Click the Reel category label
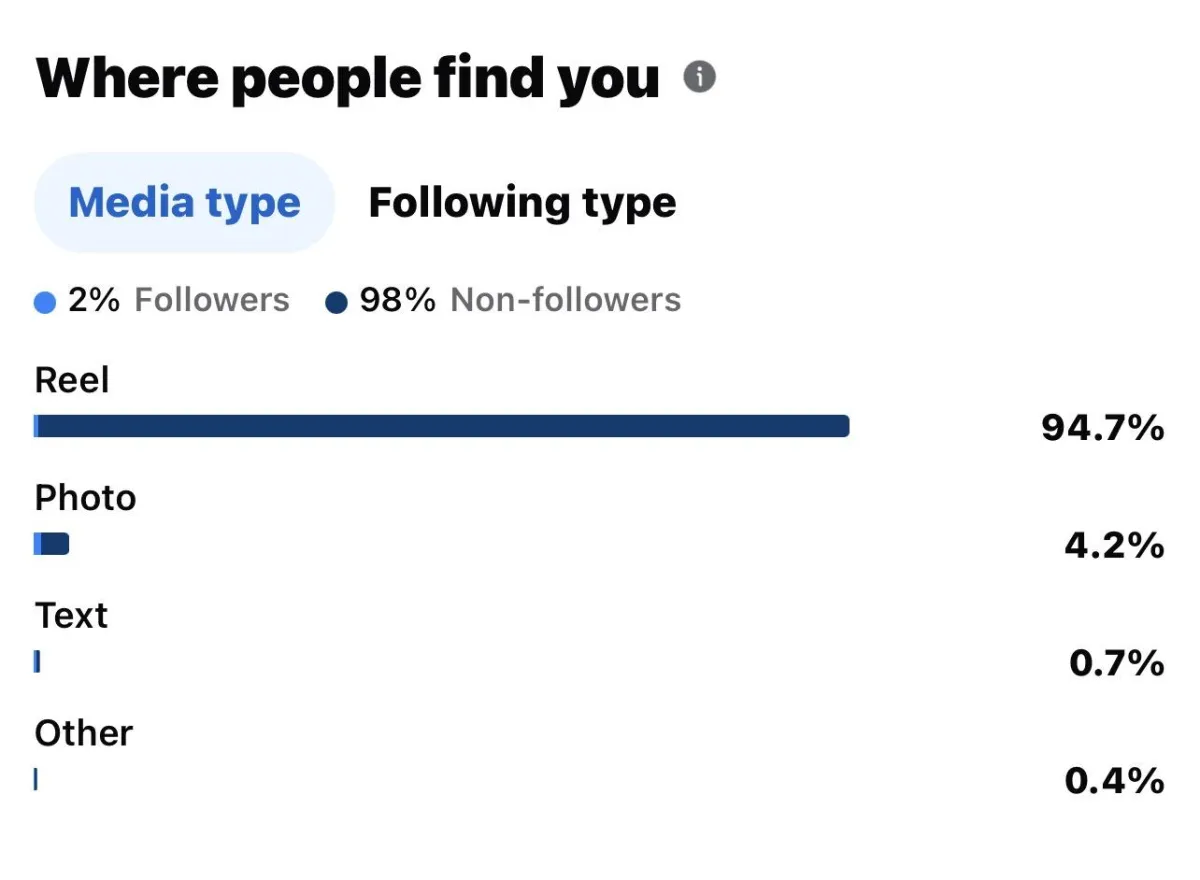 [x=72, y=381]
